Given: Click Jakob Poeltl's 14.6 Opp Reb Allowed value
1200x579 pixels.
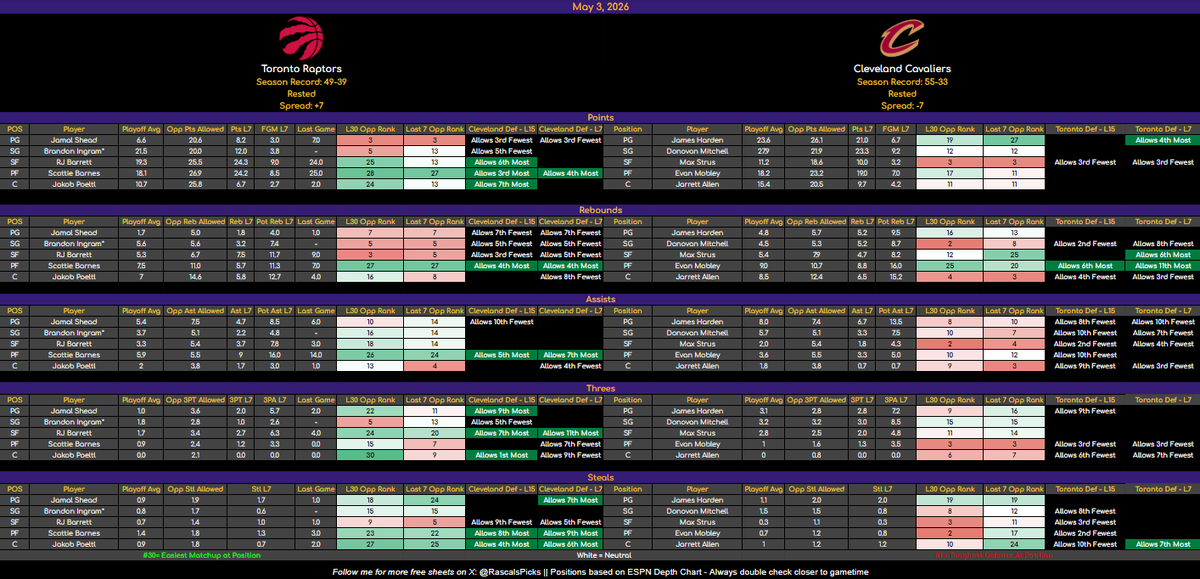Looking at the screenshot, I should 196,276.
